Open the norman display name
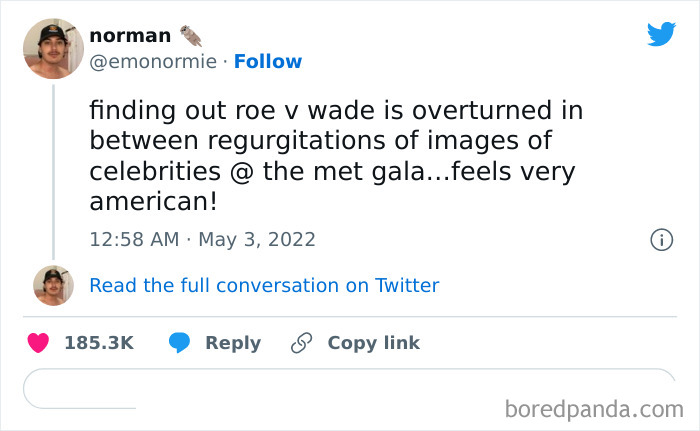The image size is (700, 431). pyautogui.click(x=130, y=35)
